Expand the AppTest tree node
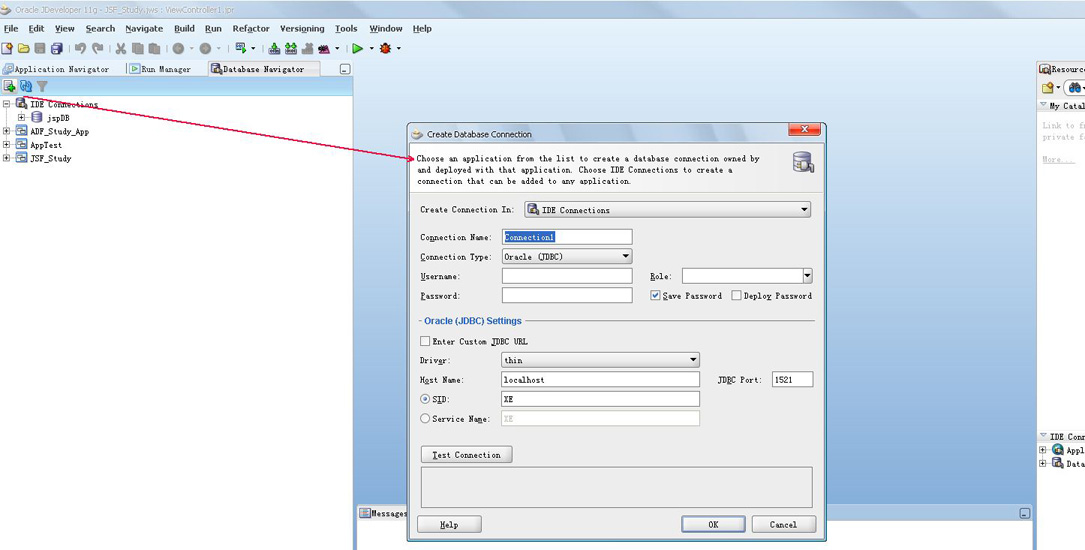 (x=7, y=145)
